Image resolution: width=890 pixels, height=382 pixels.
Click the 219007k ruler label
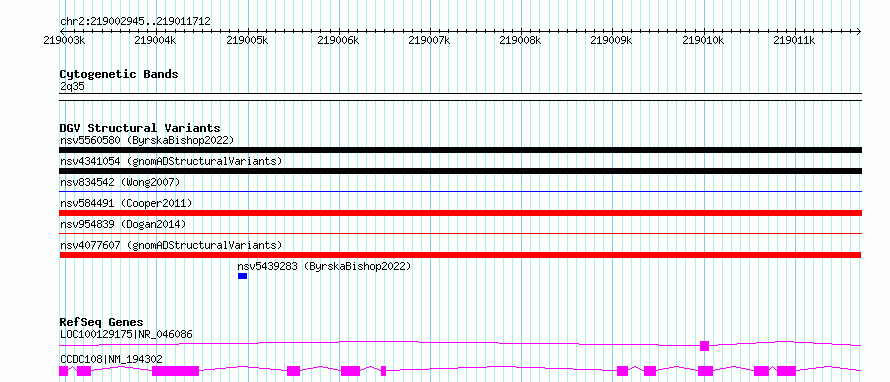pos(430,40)
